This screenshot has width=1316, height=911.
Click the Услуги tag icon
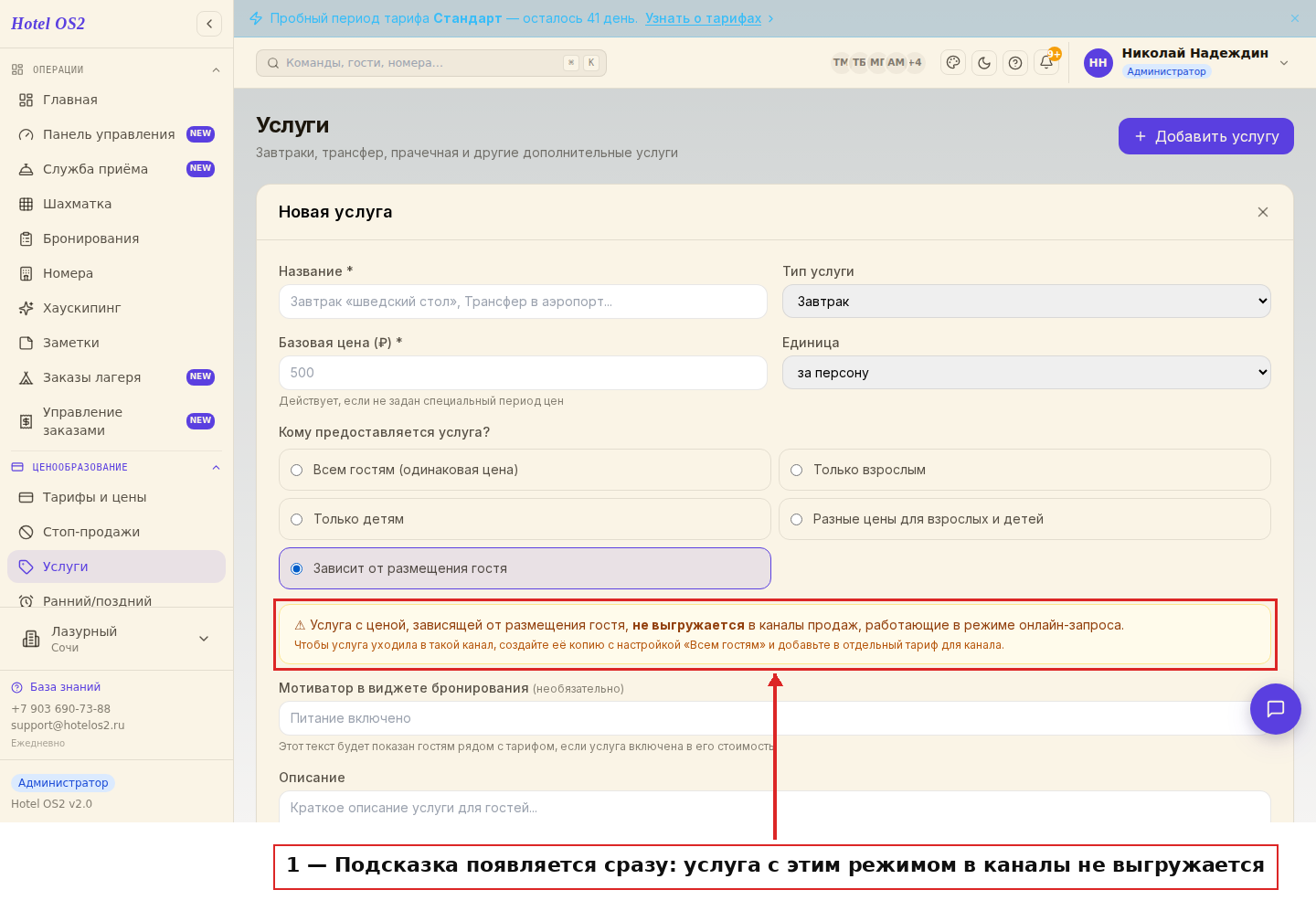pyautogui.click(x=27, y=567)
